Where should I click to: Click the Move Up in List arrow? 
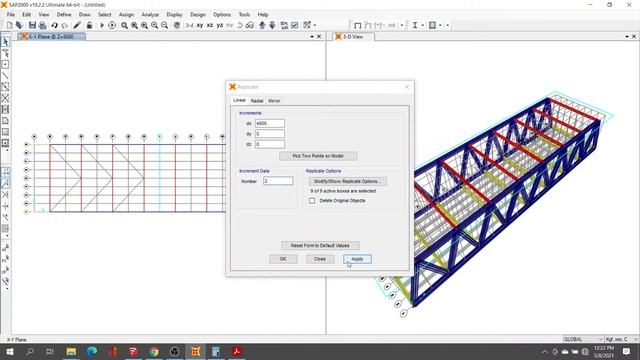click(x=262, y=25)
